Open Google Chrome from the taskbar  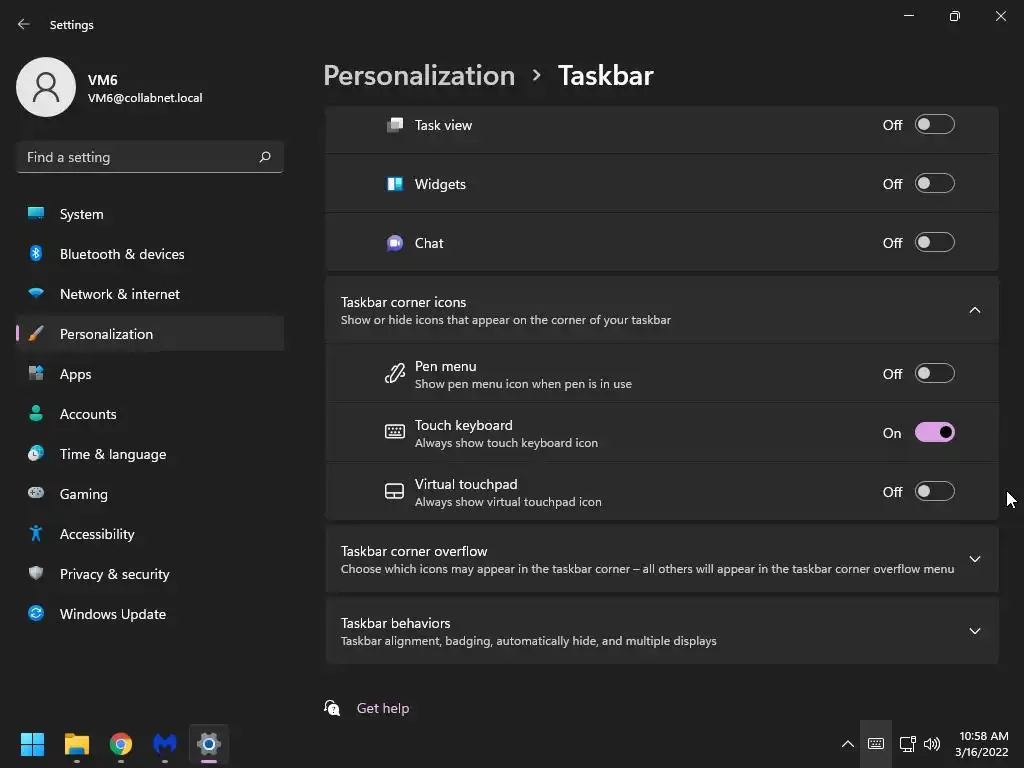[121, 744]
